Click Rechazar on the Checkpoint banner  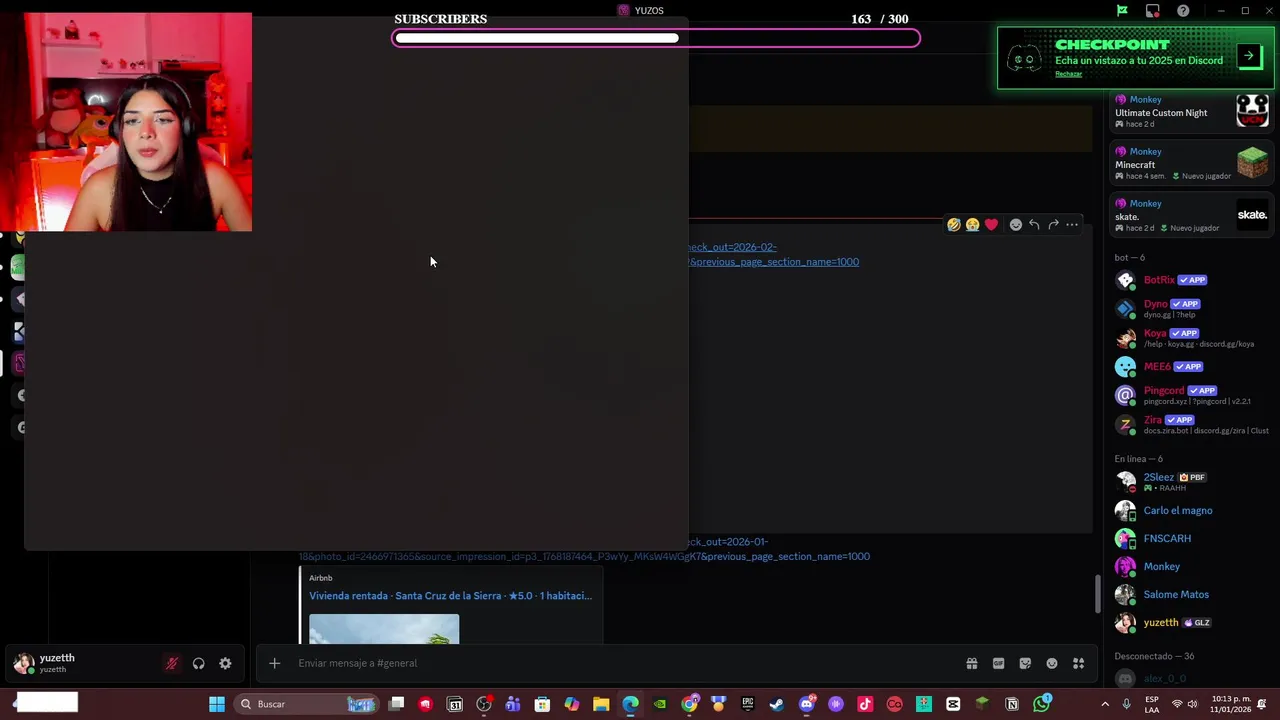(x=1068, y=74)
